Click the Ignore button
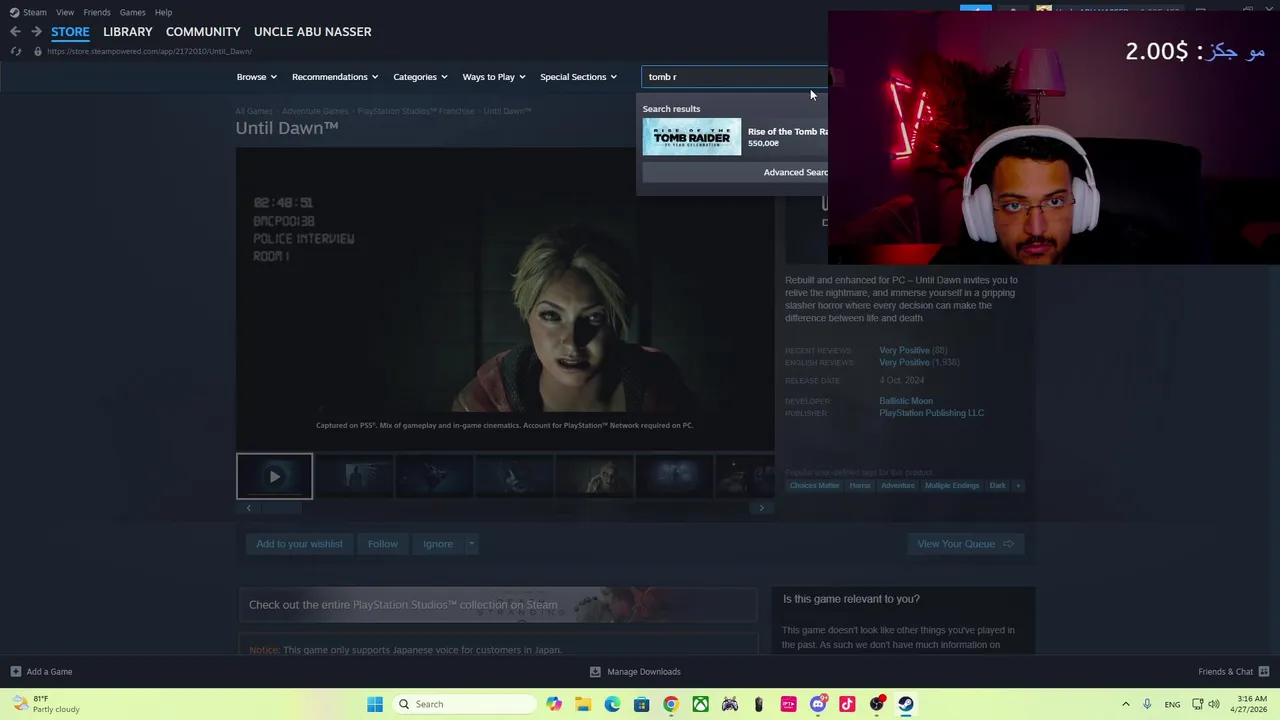This screenshot has height=720, width=1280. [438, 544]
